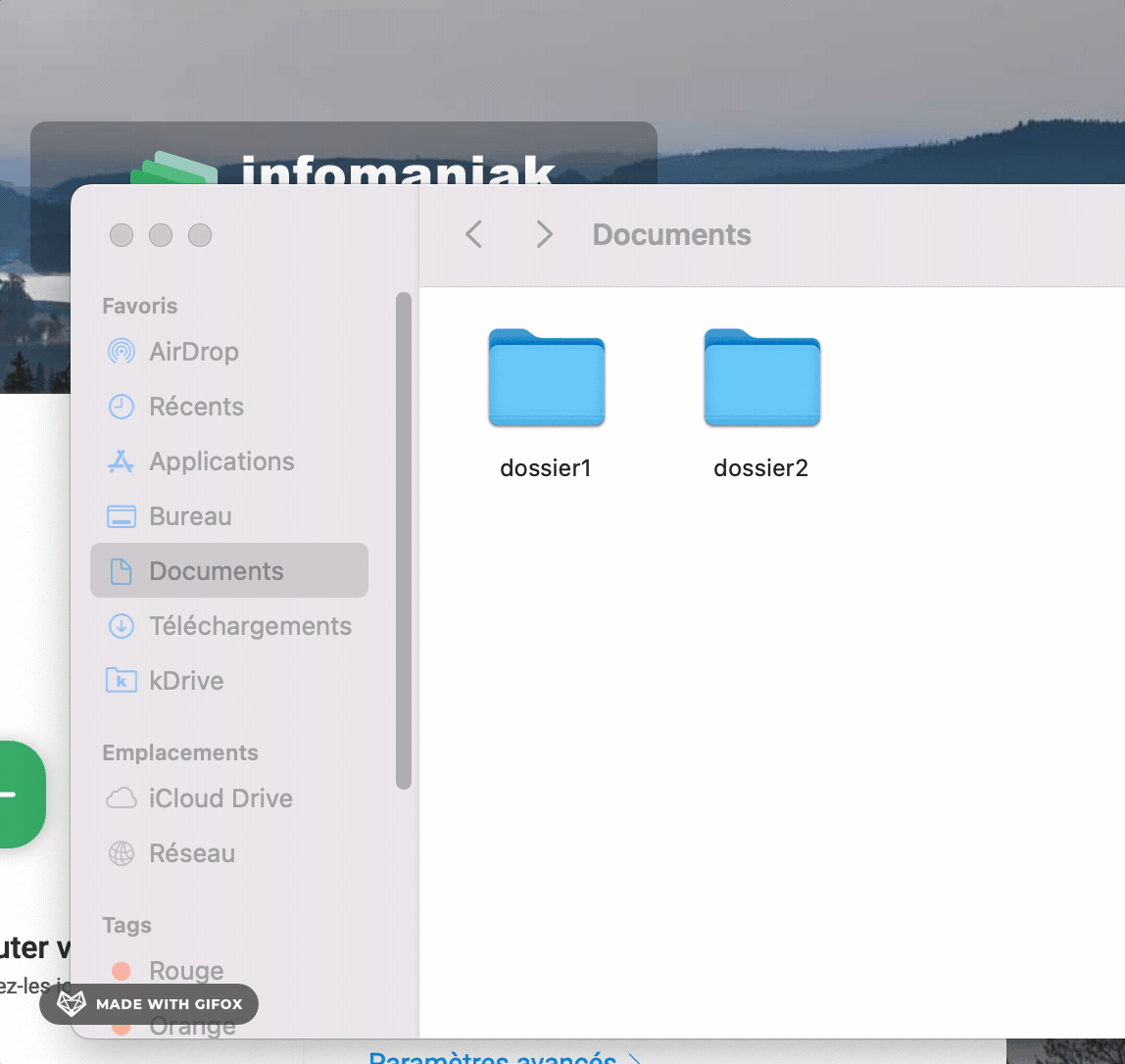
Task: Open the Réseau globe icon
Action: (121, 853)
